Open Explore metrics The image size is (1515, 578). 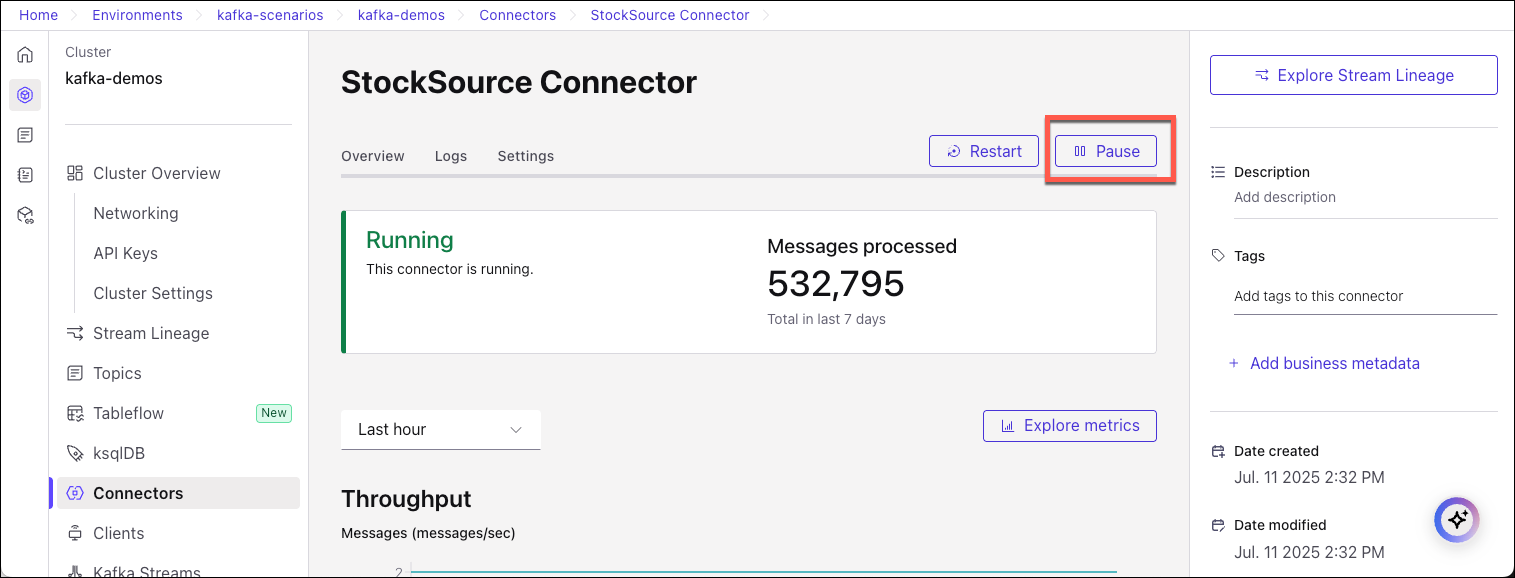pyautogui.click(x=1069, y=426)
